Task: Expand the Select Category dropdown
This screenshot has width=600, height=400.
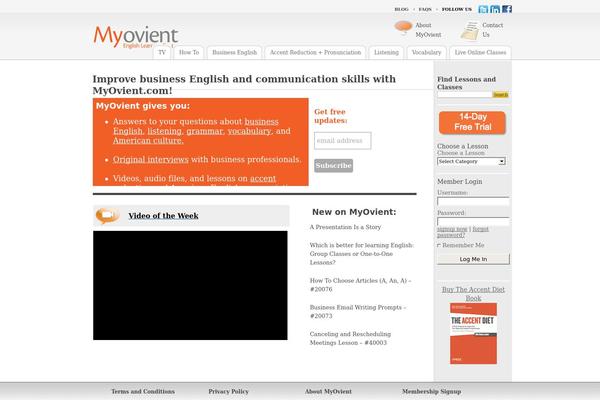Action: coord(471,162)
